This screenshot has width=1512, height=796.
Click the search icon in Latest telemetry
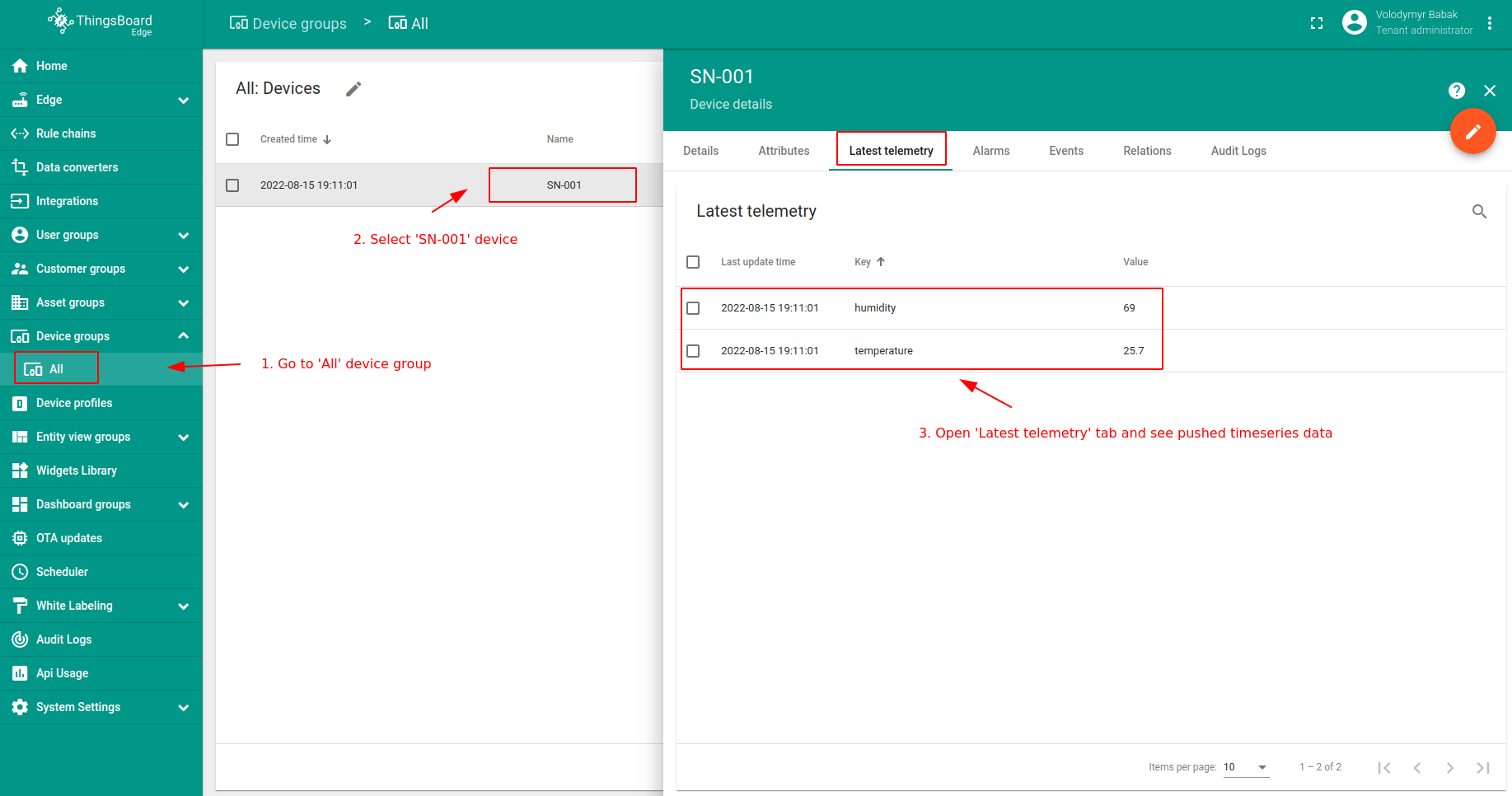pyautogui.click(x=1480, y=212)
